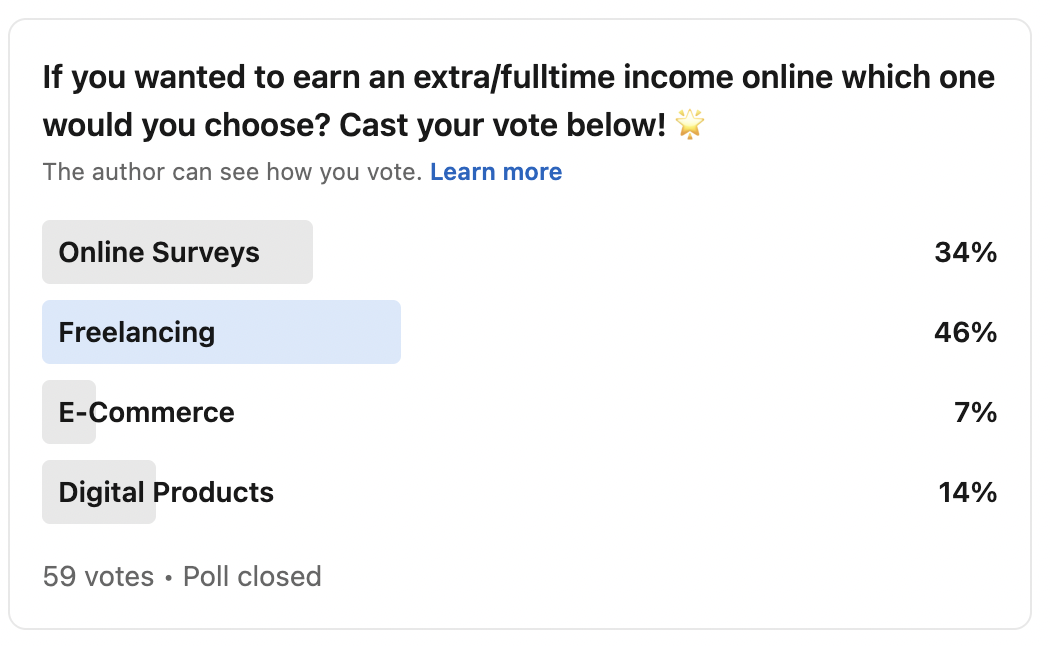Open the Learn more link
This screenshot has width=1050, height=646.
coord(496,172)
